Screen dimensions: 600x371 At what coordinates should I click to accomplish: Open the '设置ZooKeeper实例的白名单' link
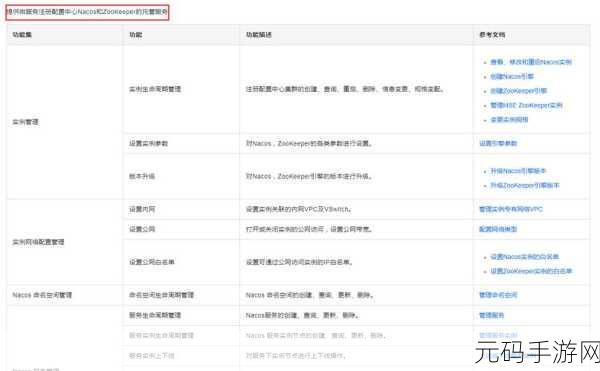(531, 271)
